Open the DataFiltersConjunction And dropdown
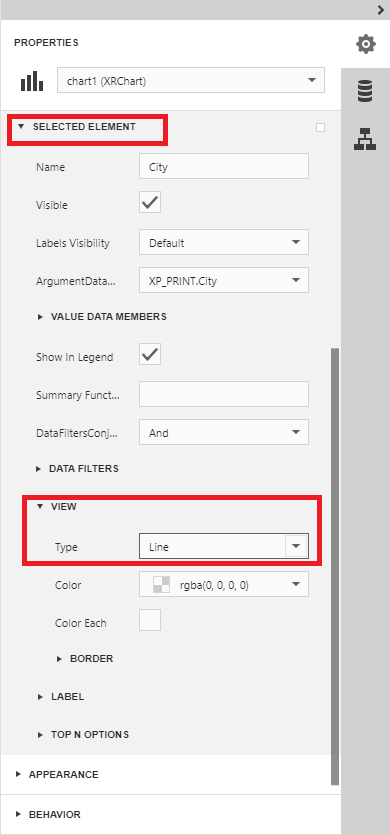 [224, 432]
